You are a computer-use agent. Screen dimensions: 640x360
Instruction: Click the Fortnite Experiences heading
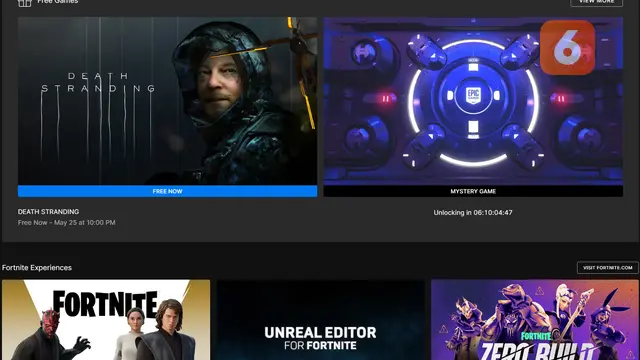pyautogui.click(x=37, y=268)
